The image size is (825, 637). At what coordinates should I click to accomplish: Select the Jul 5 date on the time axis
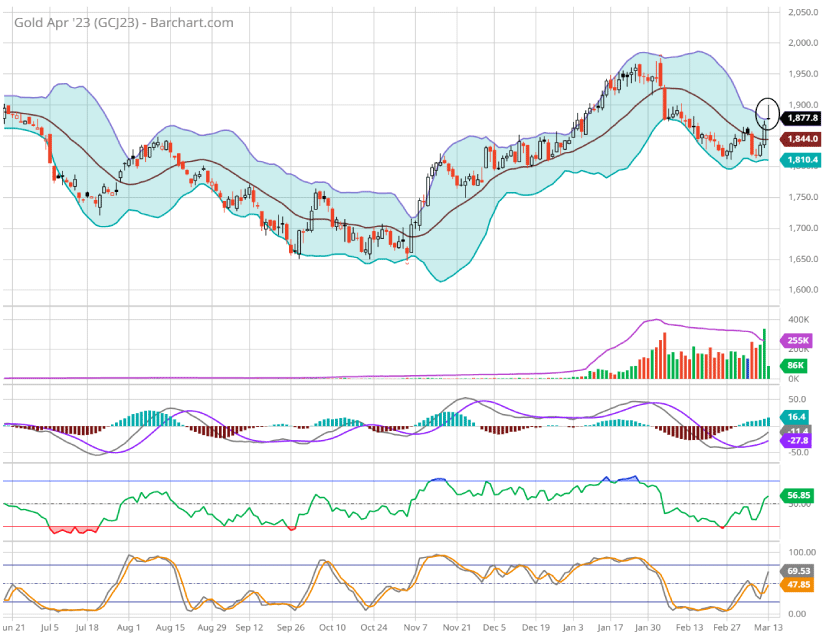click(x=48, y=628)
